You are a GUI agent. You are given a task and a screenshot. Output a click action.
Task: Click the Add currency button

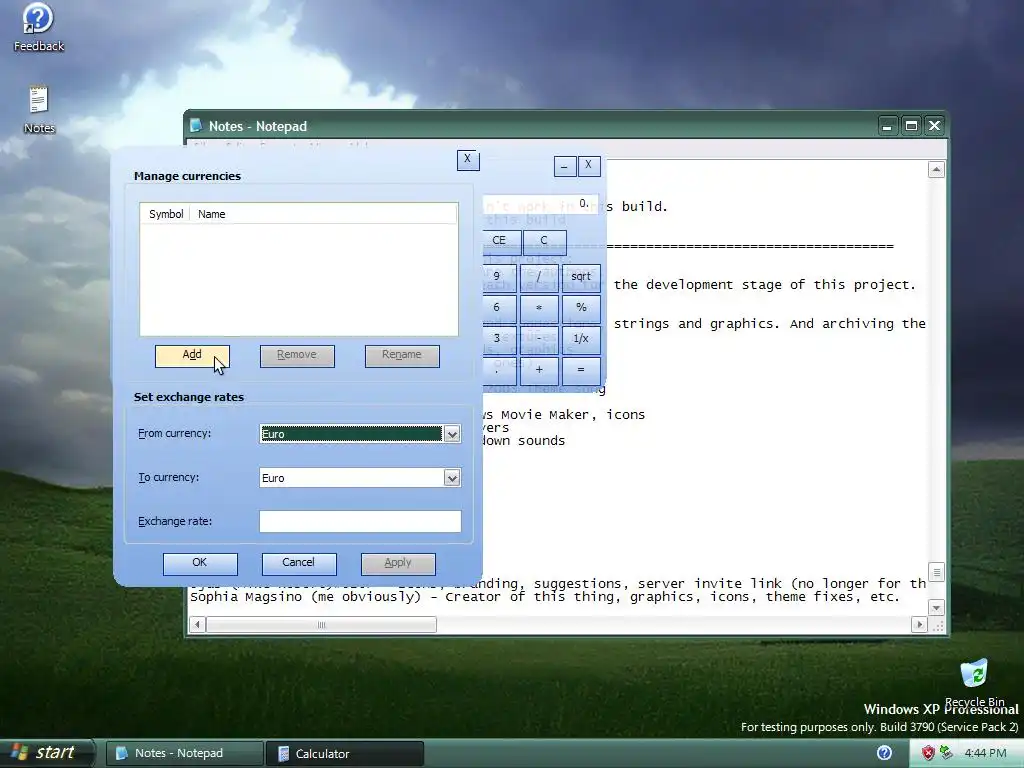click(x=192, y=356)
